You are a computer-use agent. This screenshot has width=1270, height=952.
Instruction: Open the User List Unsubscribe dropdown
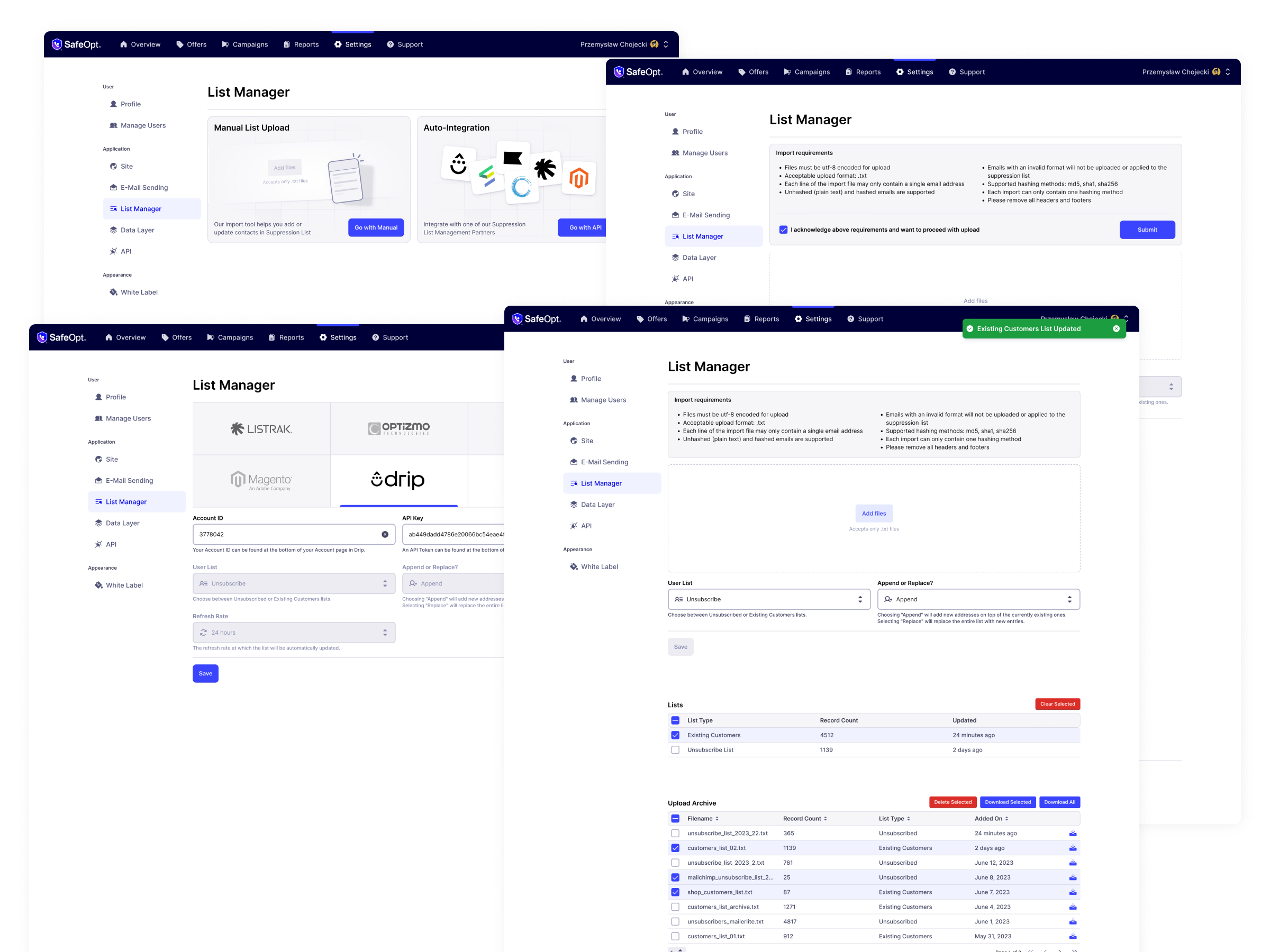[769, 599]
